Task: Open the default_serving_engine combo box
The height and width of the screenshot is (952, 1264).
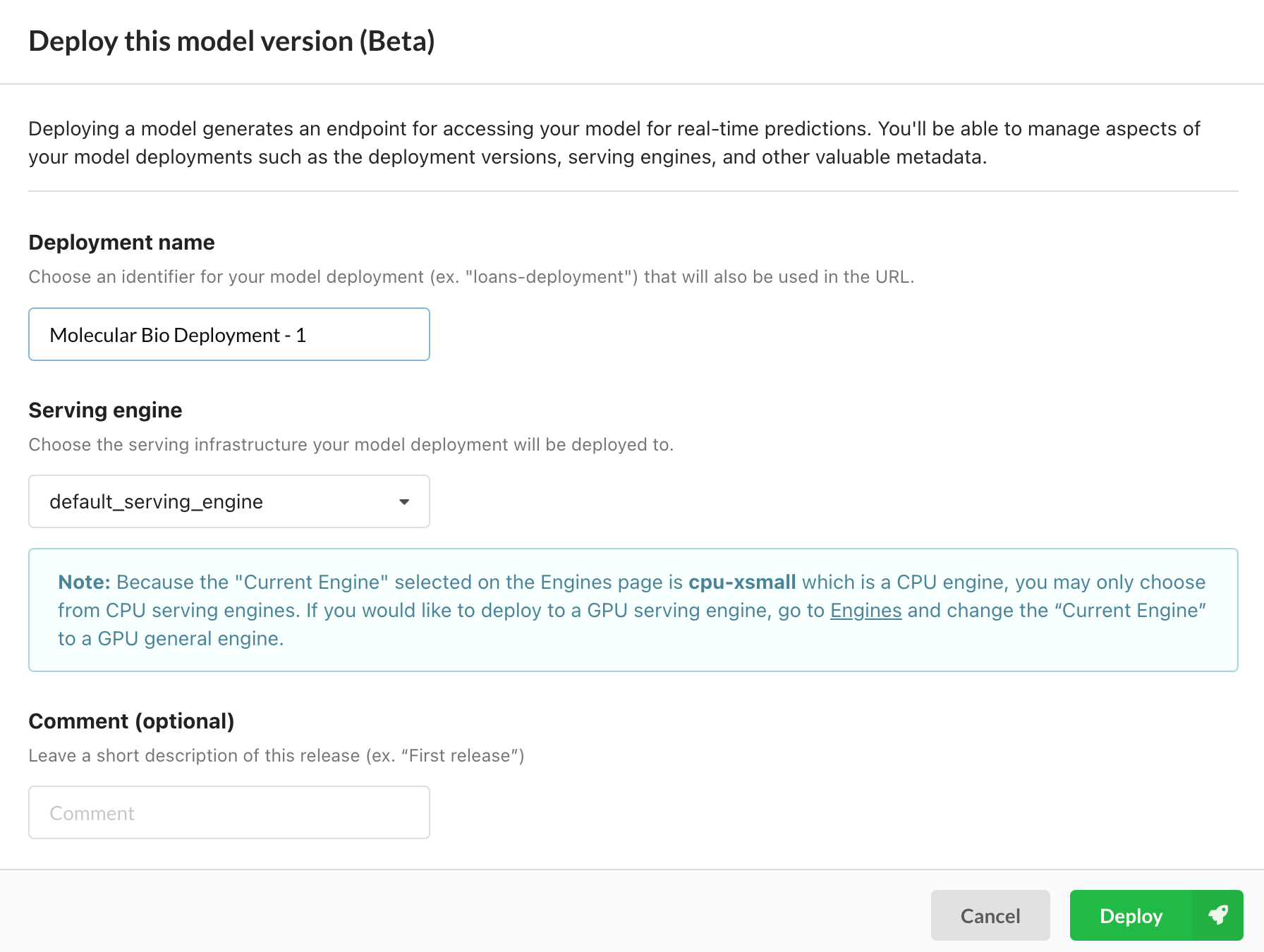Action: click(229, 501)
